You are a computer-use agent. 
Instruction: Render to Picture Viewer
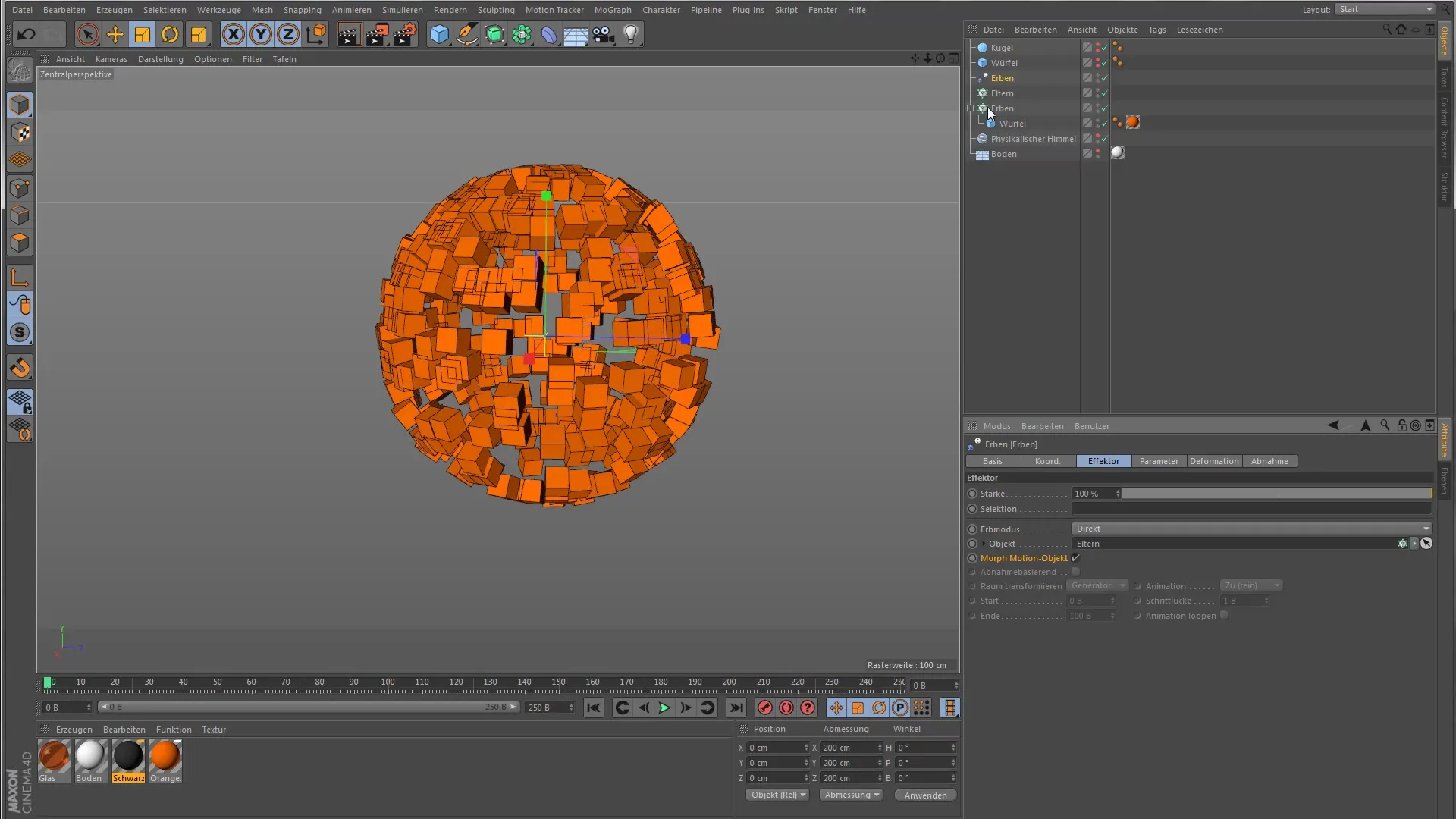377,34
